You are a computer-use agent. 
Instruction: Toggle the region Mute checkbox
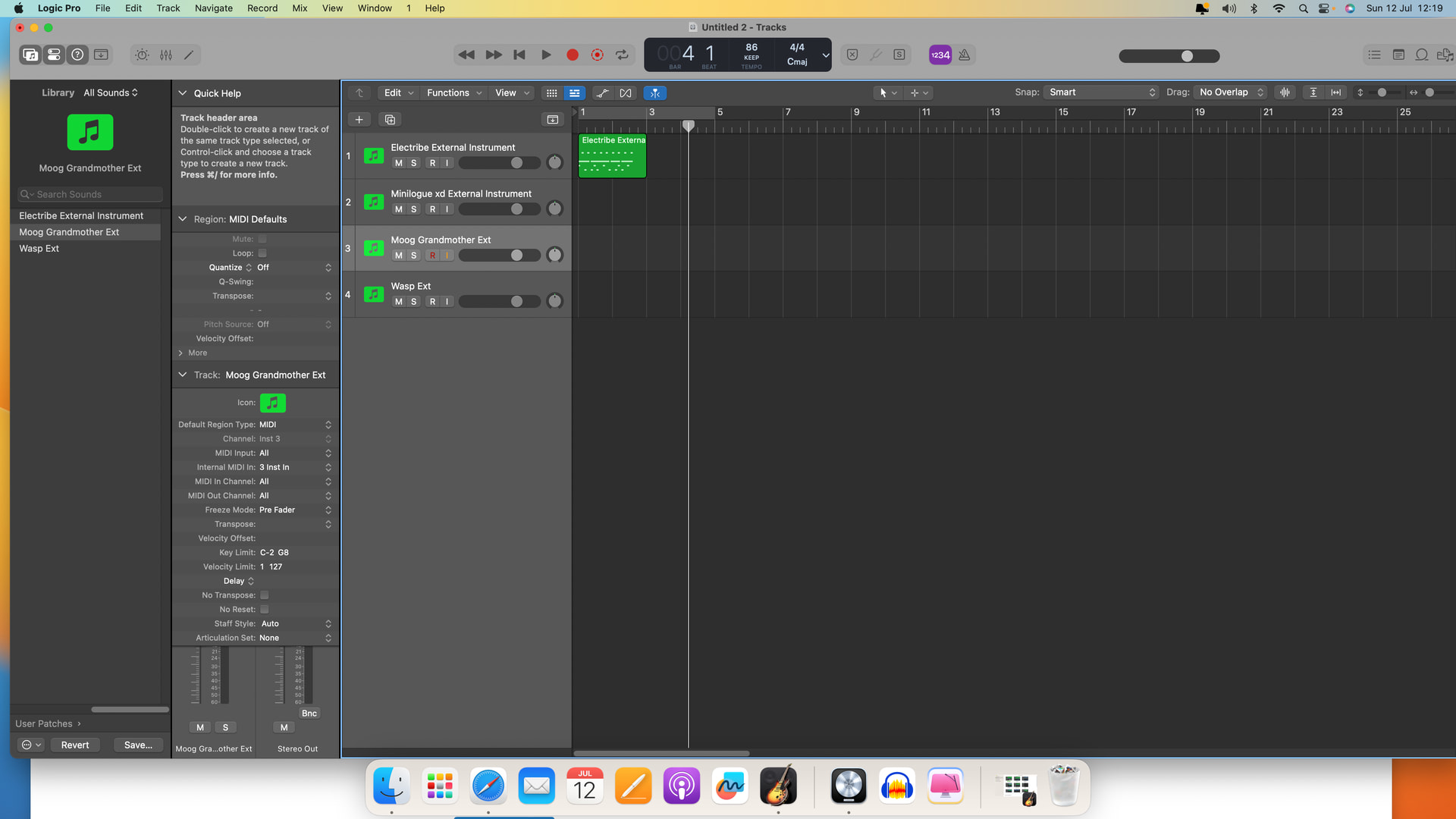click(x=262, y=239)
